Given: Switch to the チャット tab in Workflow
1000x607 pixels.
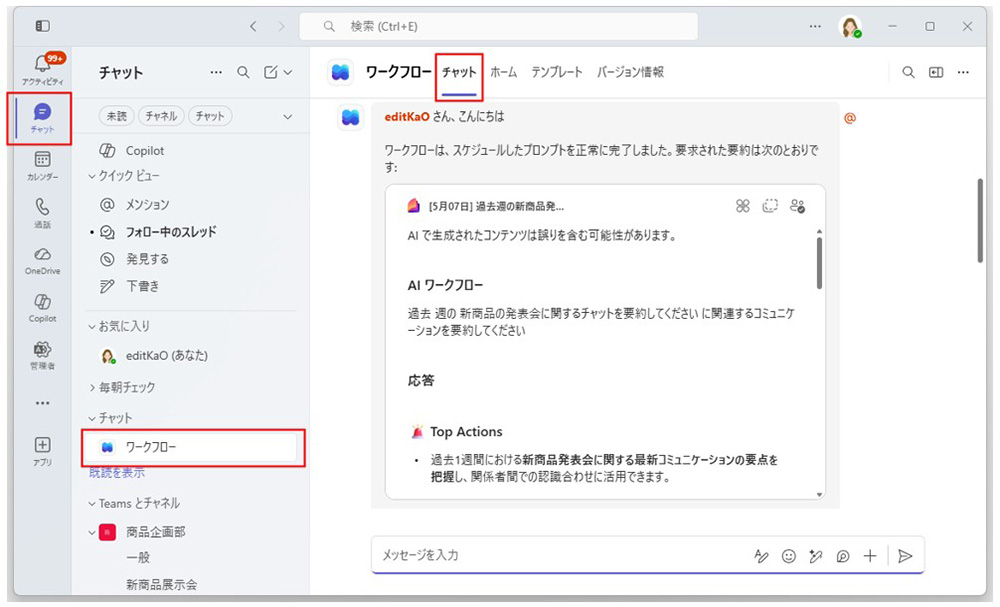Looking at the screenshot, I should (459, 73).
